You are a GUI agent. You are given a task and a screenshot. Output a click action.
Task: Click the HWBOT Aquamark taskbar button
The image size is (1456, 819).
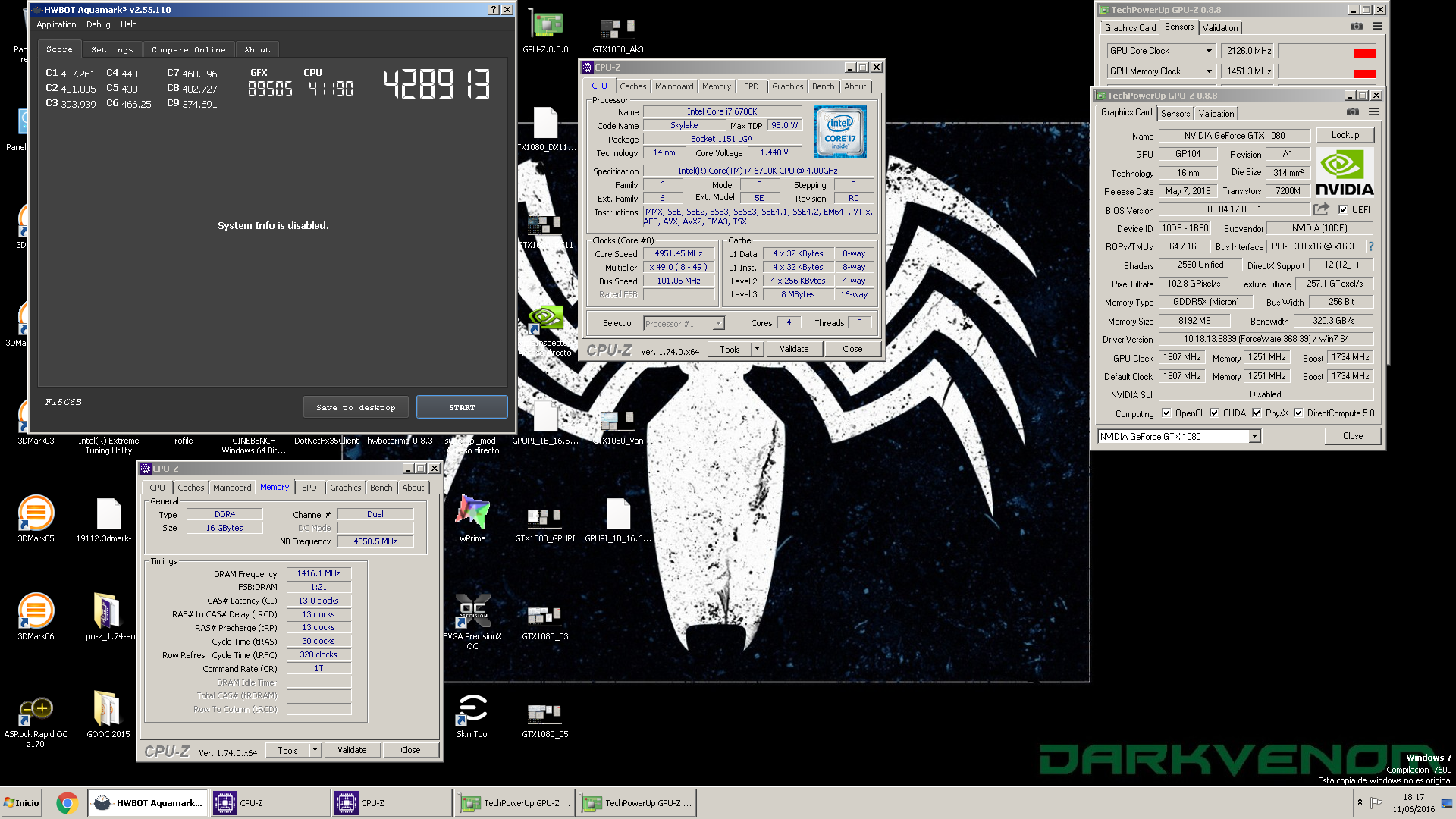pyautogui.click(x=148, y=802)
